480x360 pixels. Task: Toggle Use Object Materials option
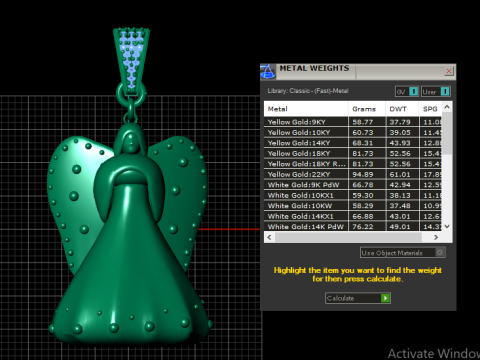tap(402, 253)
